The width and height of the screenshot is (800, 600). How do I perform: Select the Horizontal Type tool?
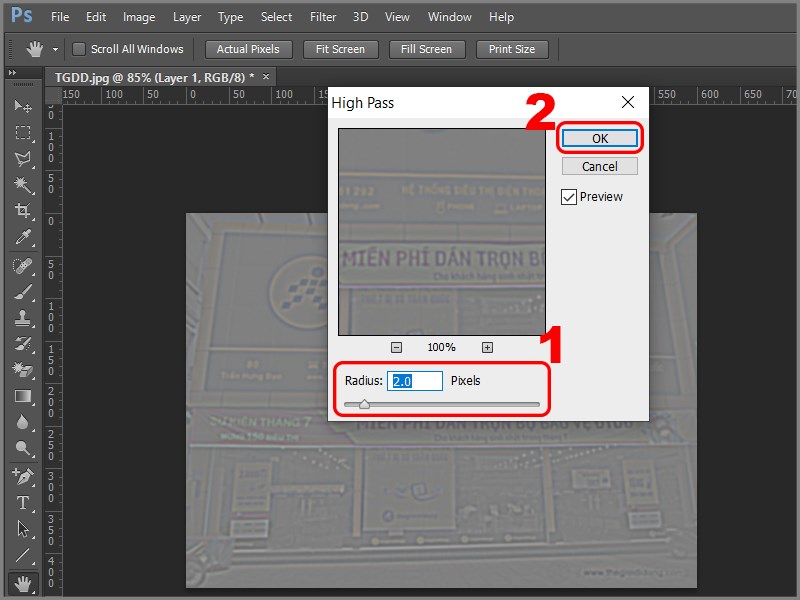(x=22, y=502)
